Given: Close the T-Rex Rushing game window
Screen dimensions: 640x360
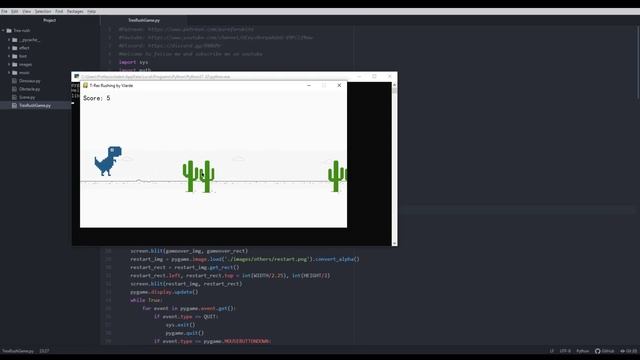Looking at the screenshot, I should (339, 85).
